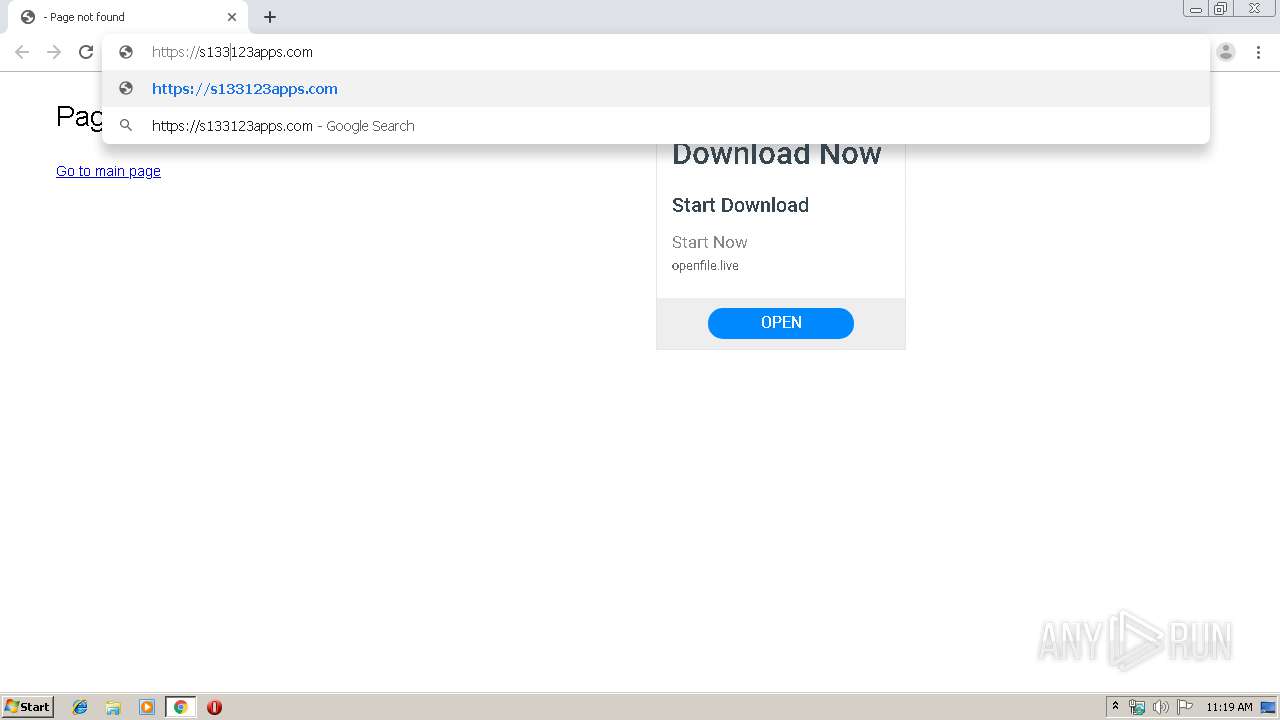Click the 'Download Now' ad title

pos(777,154)
